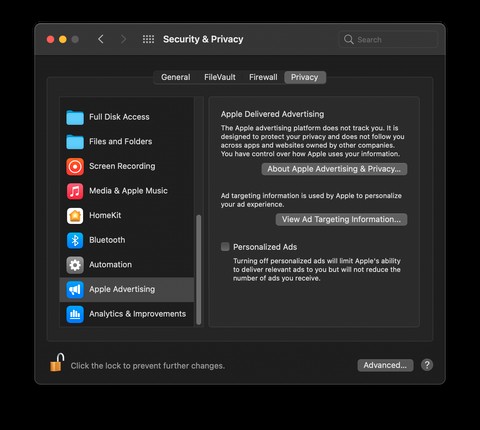Select the Apple Advertising label

click(122, 289)
